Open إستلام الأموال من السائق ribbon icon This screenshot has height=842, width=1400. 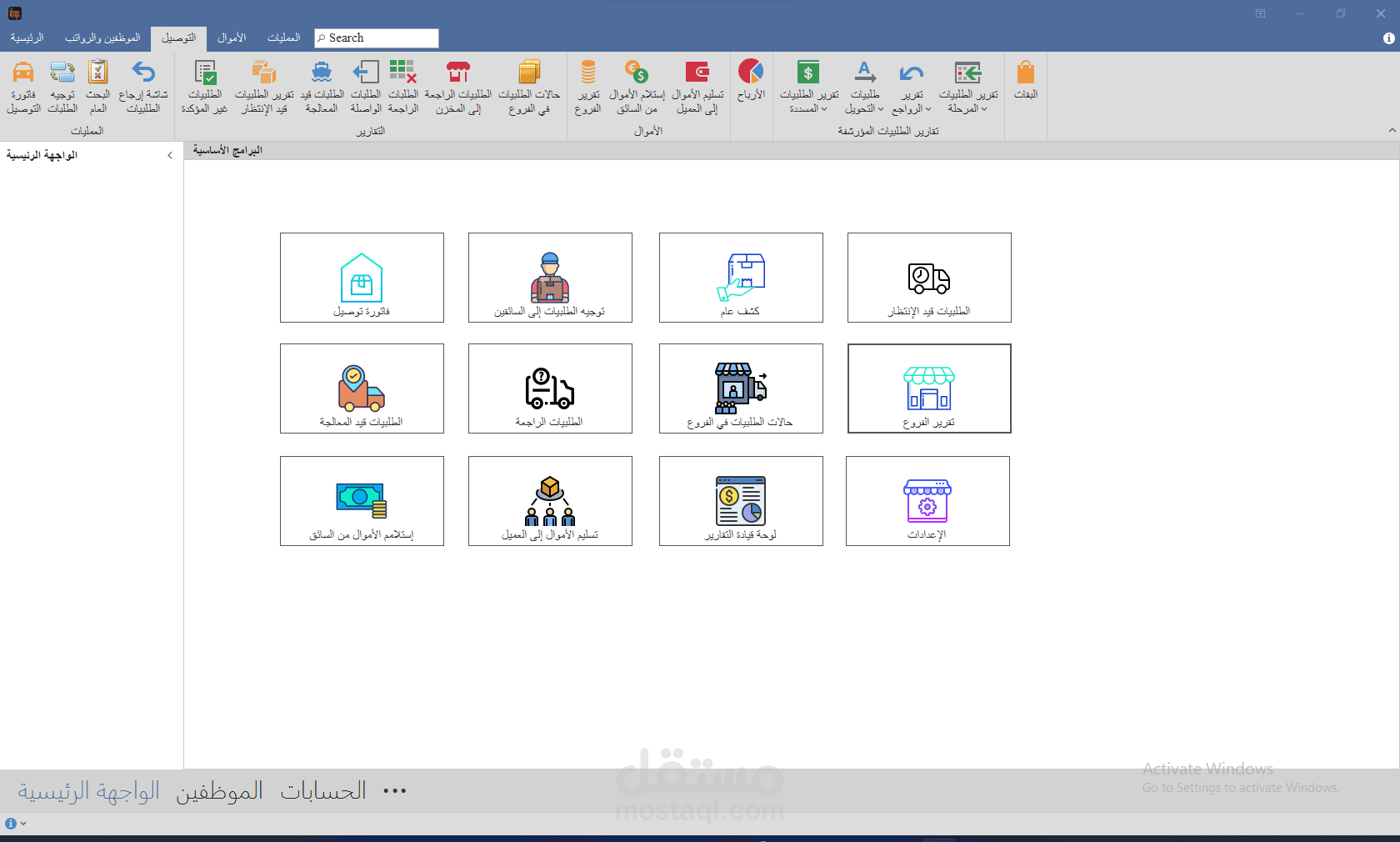coord(637,72)
